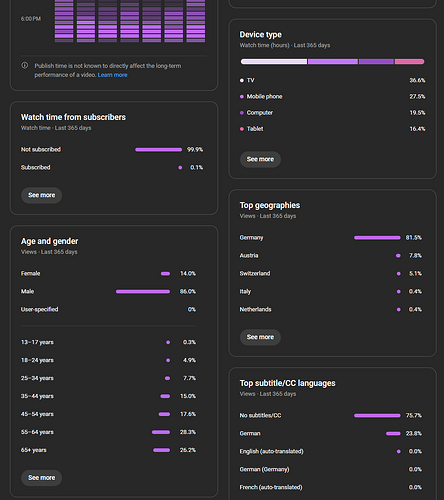The width and height of the screenshot is (444, 500).
Task: Click the Subscribed row dot indicator
Action: pyautogui.click(x=180, y=168)
